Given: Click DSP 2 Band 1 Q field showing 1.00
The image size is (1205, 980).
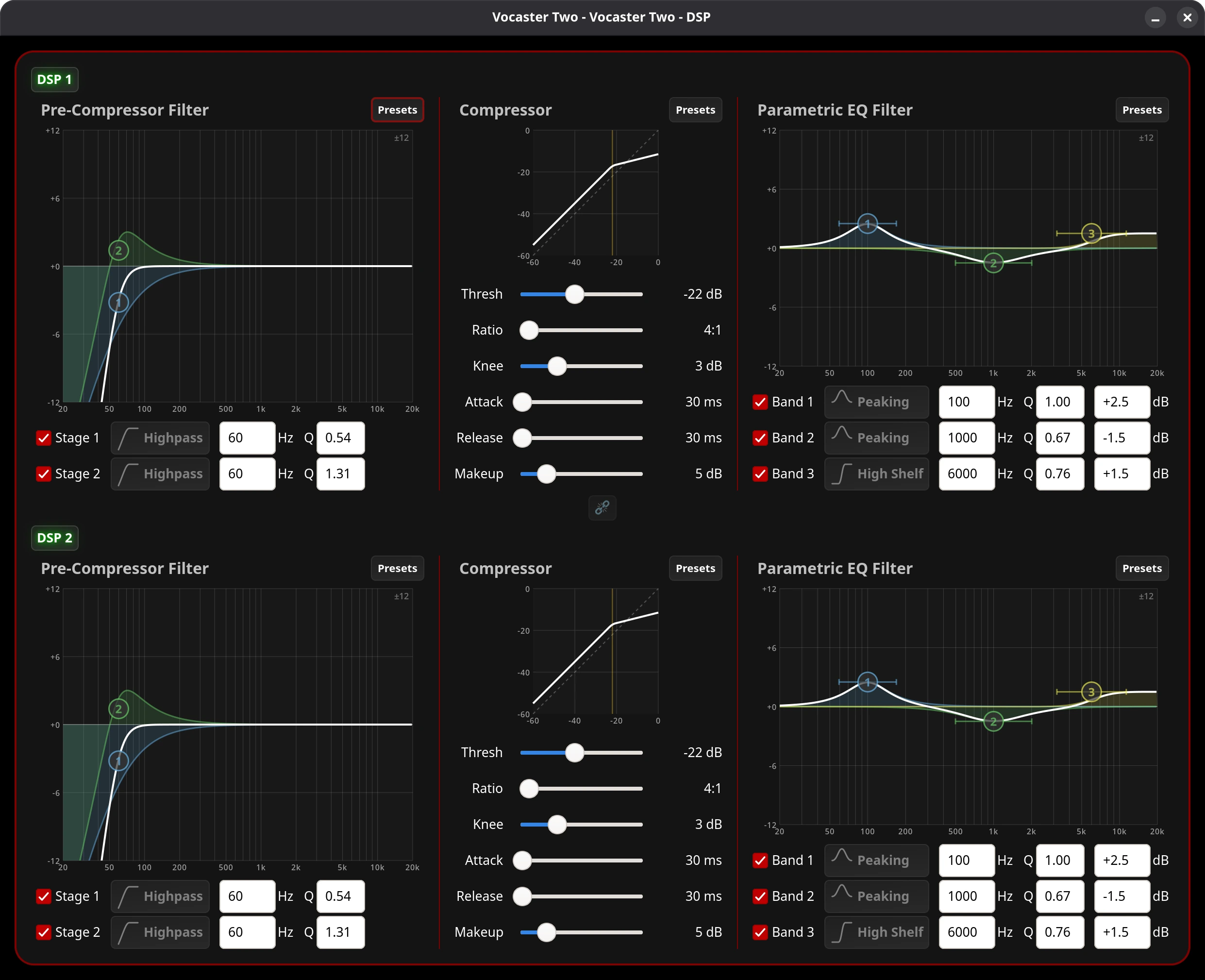Looking at the screenshot, I should click(1060, 861).
